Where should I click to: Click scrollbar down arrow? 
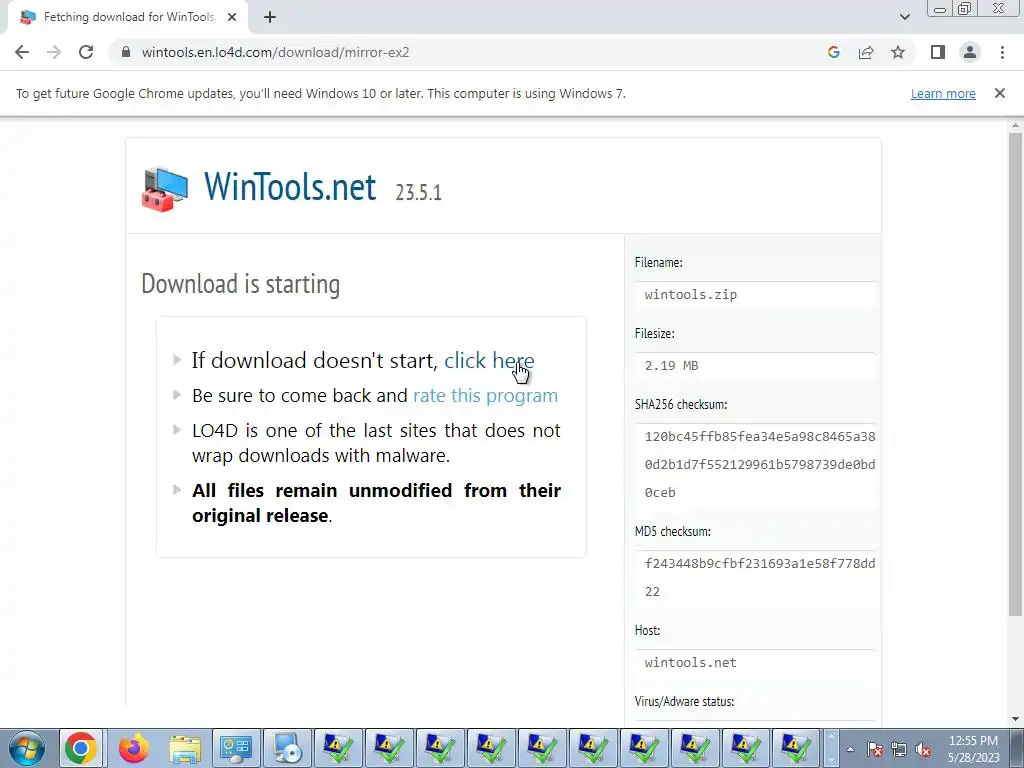[x=1015, y=718]
